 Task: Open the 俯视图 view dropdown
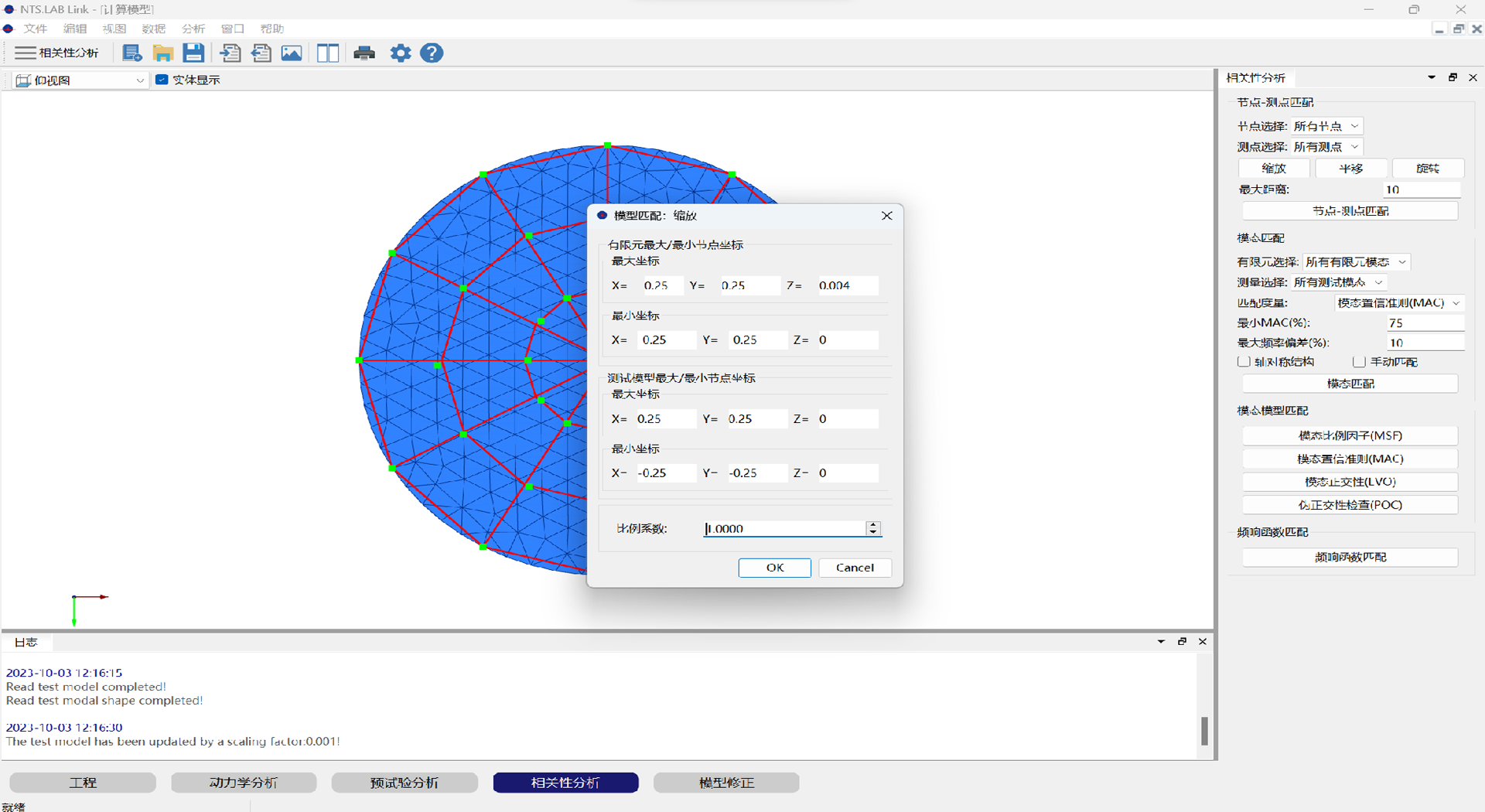(80, 80)
